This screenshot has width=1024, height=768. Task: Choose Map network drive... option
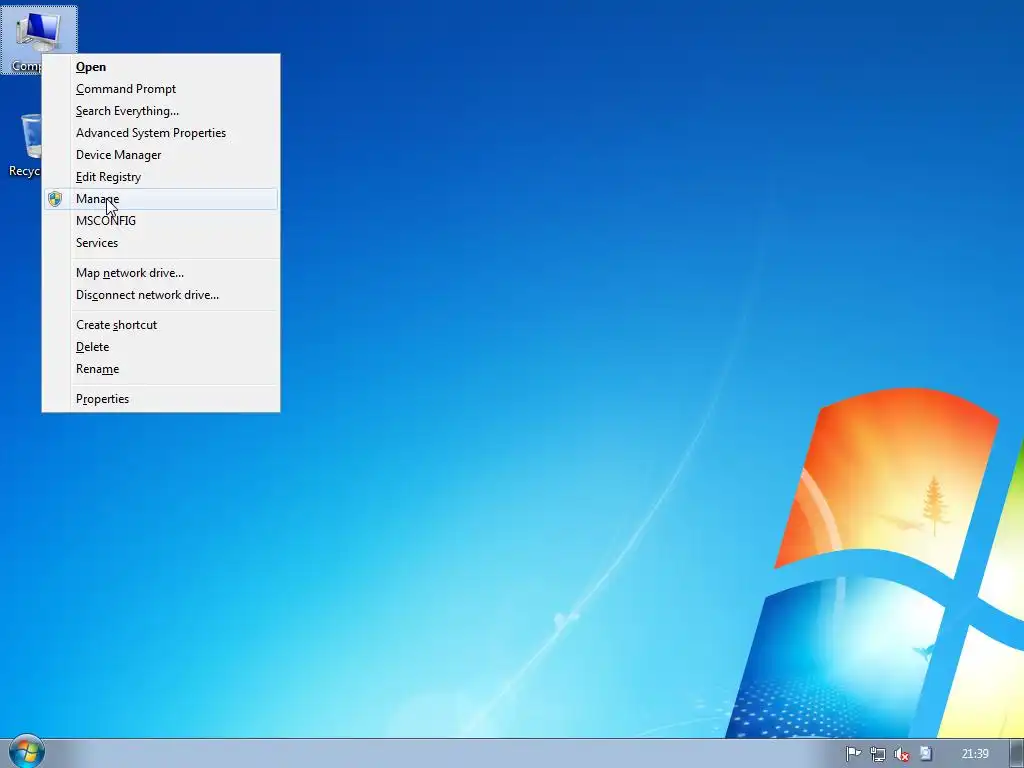(161, 273)
